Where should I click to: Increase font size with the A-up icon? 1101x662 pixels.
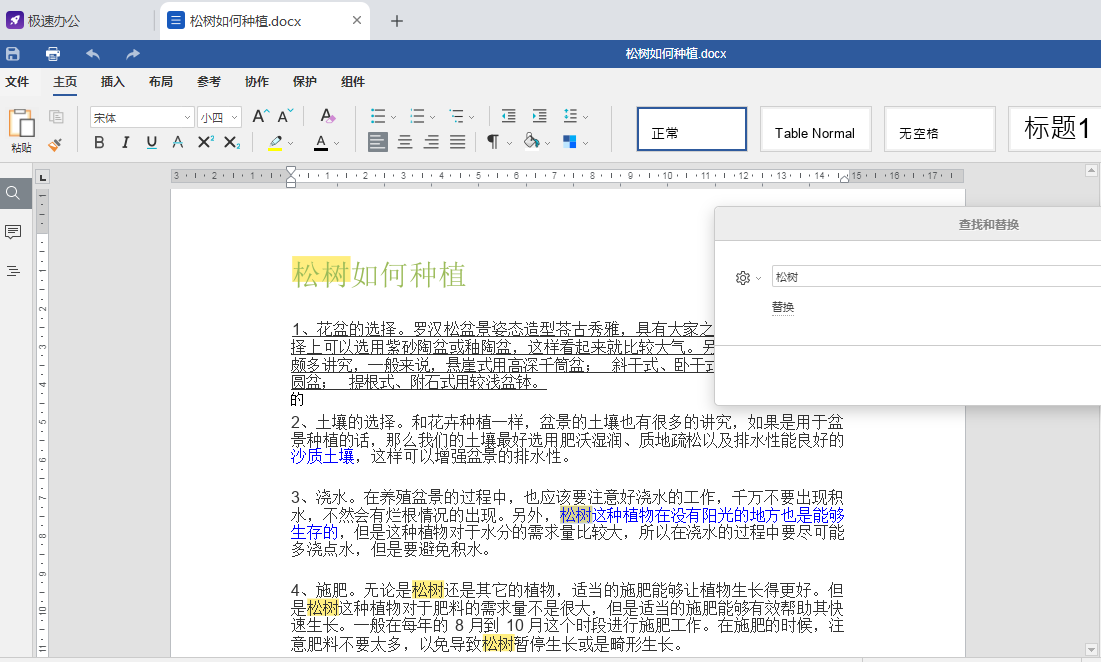(261, 117)
